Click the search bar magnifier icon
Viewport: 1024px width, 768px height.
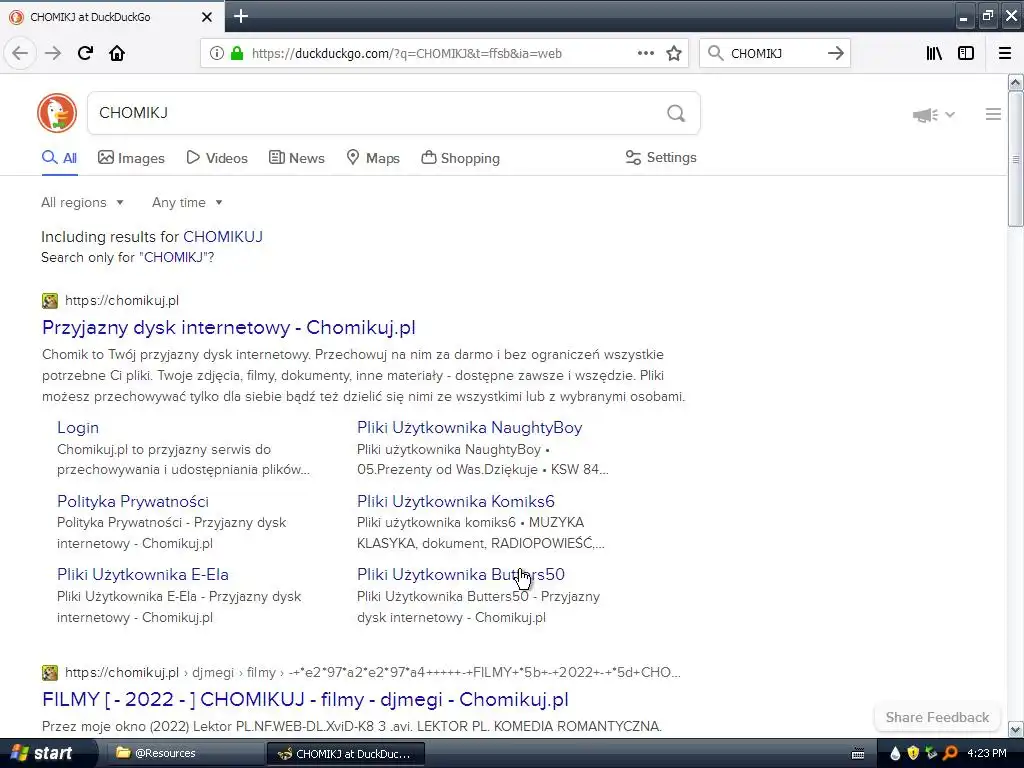(x=716, y=54)
